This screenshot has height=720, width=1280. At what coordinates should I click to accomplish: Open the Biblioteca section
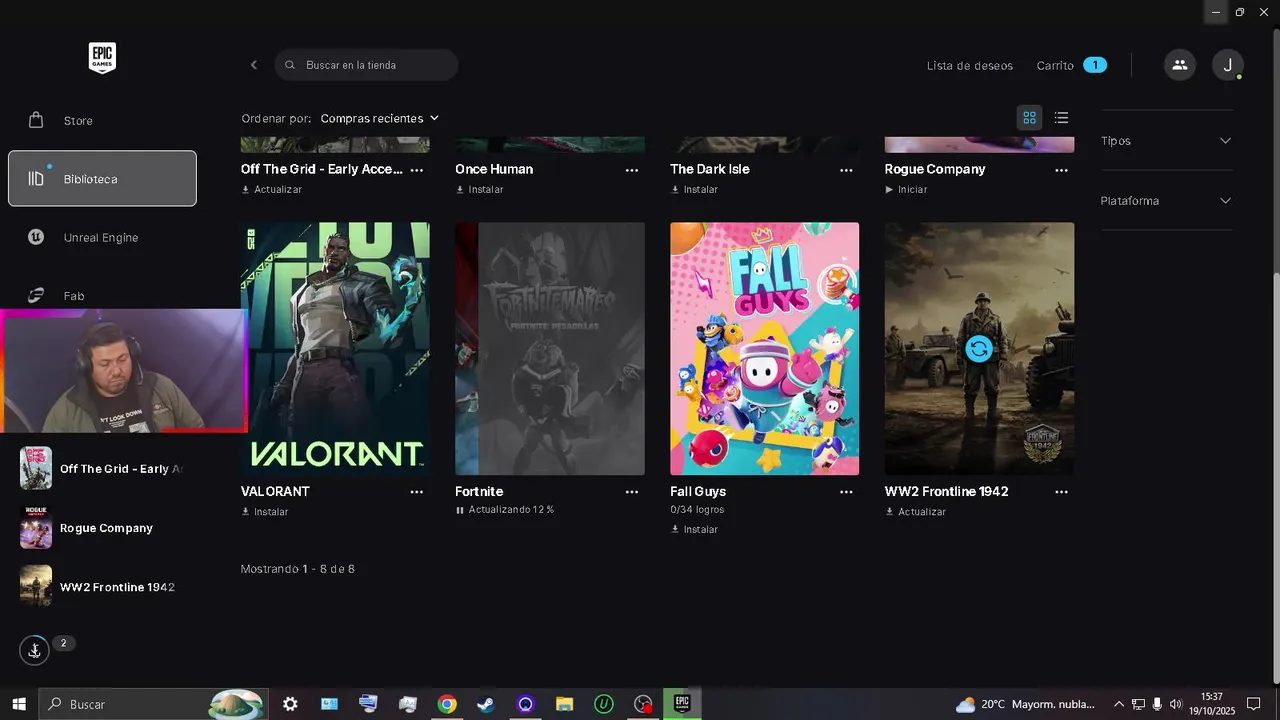pos(102,178)
